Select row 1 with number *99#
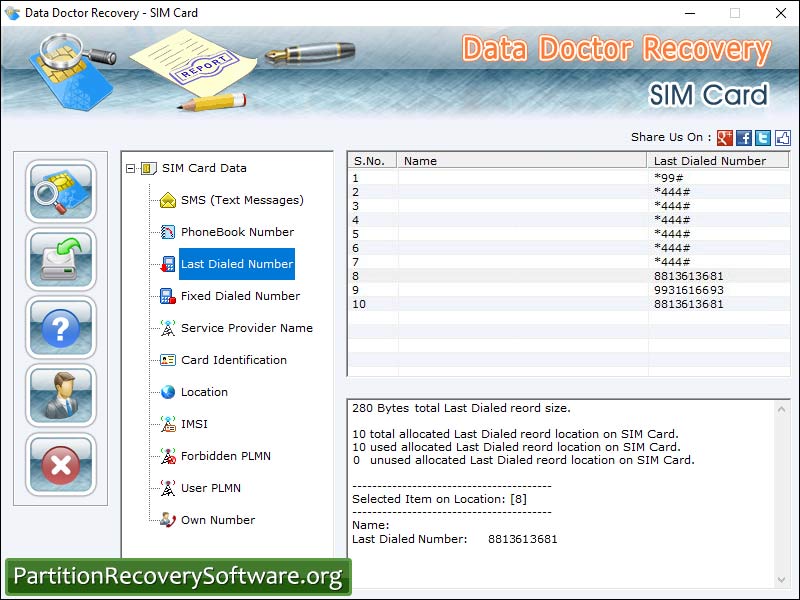800x600 pixels. point(569,178)
